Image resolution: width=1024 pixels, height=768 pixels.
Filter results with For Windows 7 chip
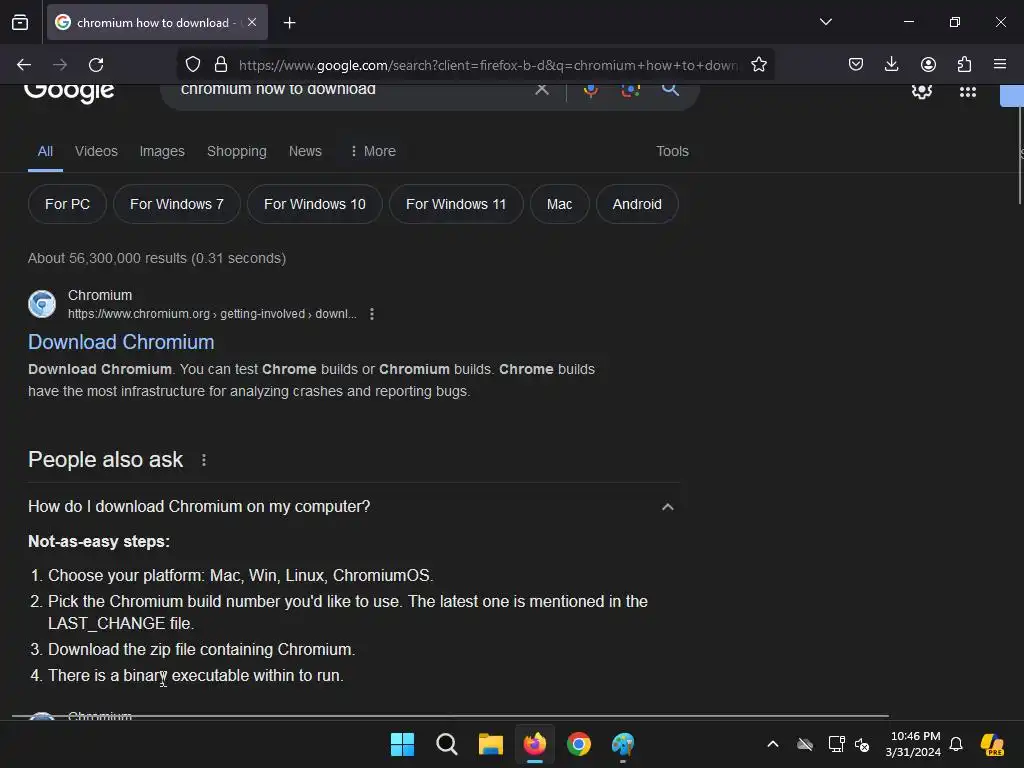point(177,204)
